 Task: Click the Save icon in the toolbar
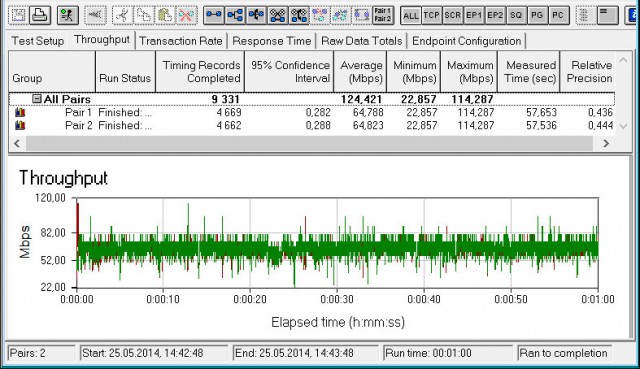click(18, 15)
